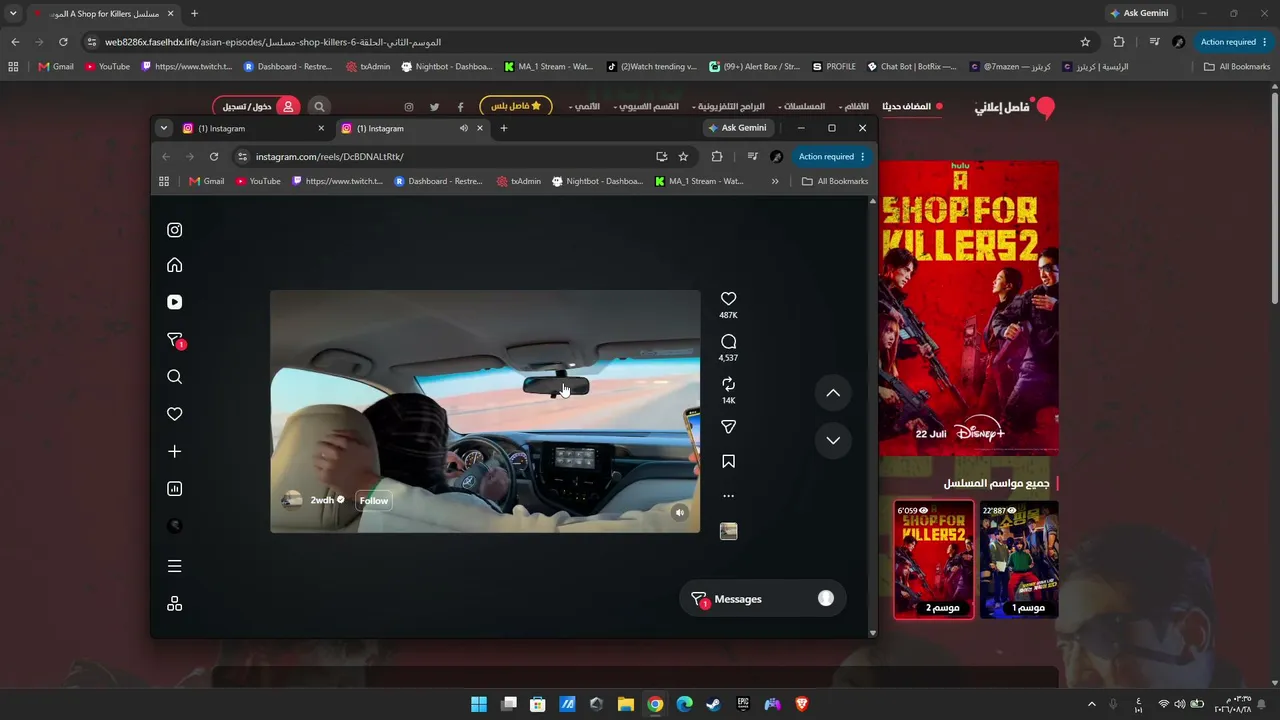Viewport: 1280px width, 720px height.
Task: Open the الأنمي dropdown menu on FaselHD
Action: [584, 106]
